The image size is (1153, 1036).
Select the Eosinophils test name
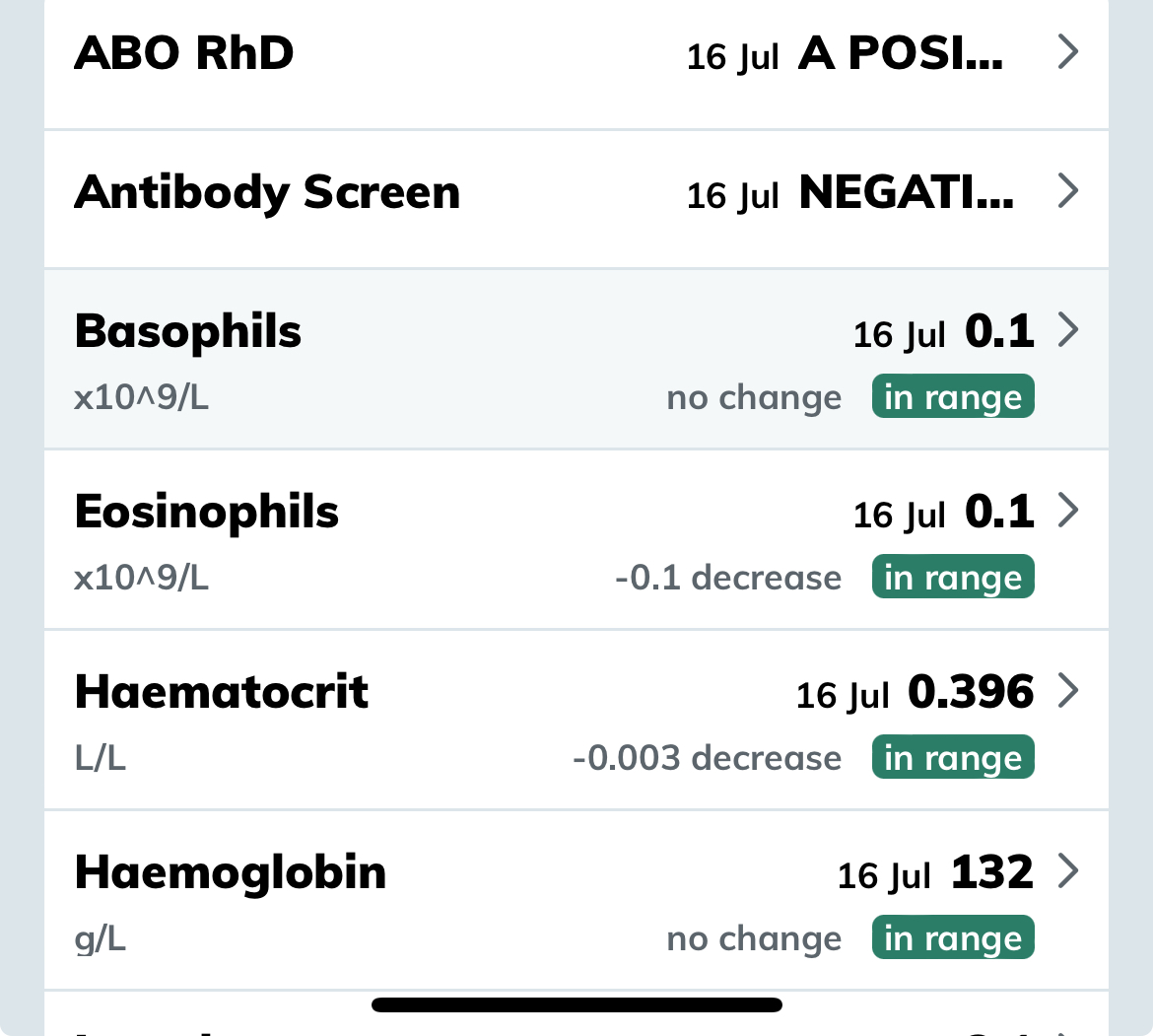(x=207, y=512)
